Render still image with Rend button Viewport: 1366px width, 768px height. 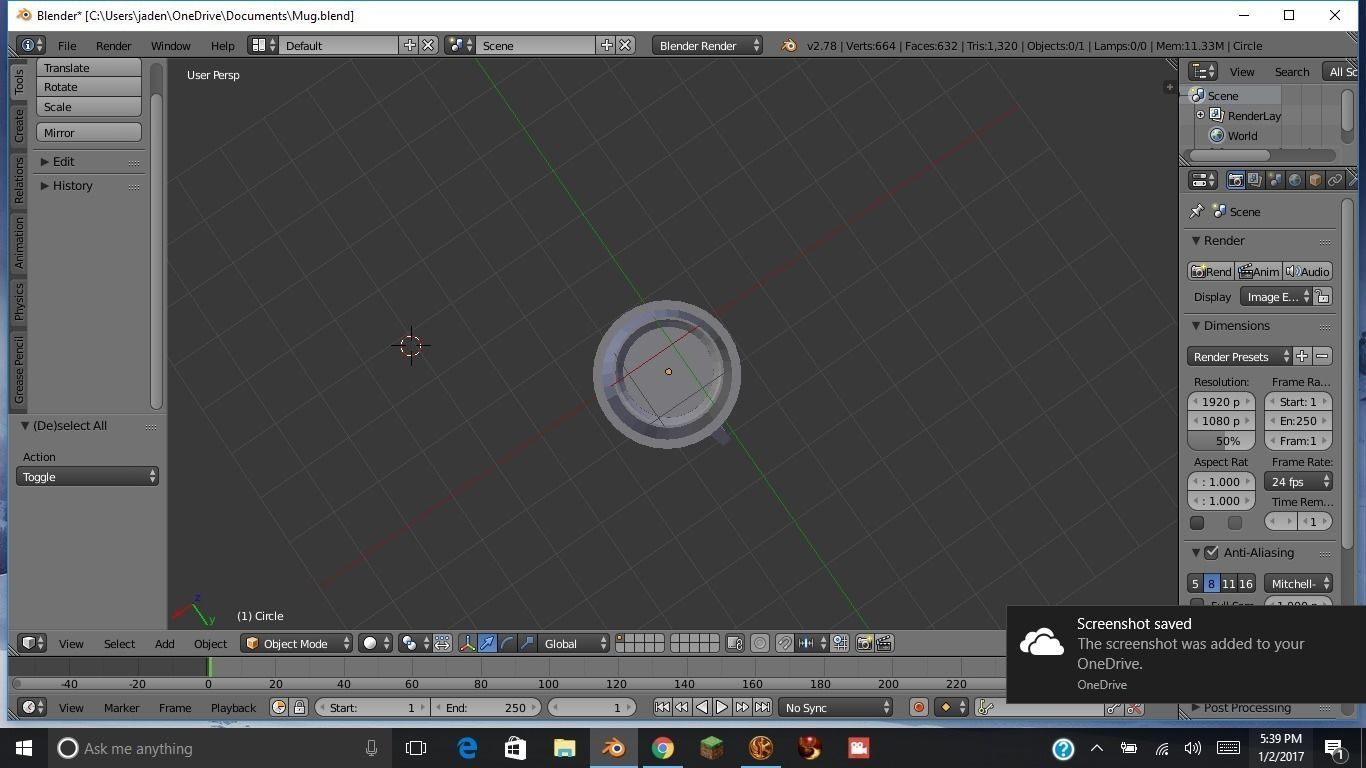click(x=1210, y=271)
